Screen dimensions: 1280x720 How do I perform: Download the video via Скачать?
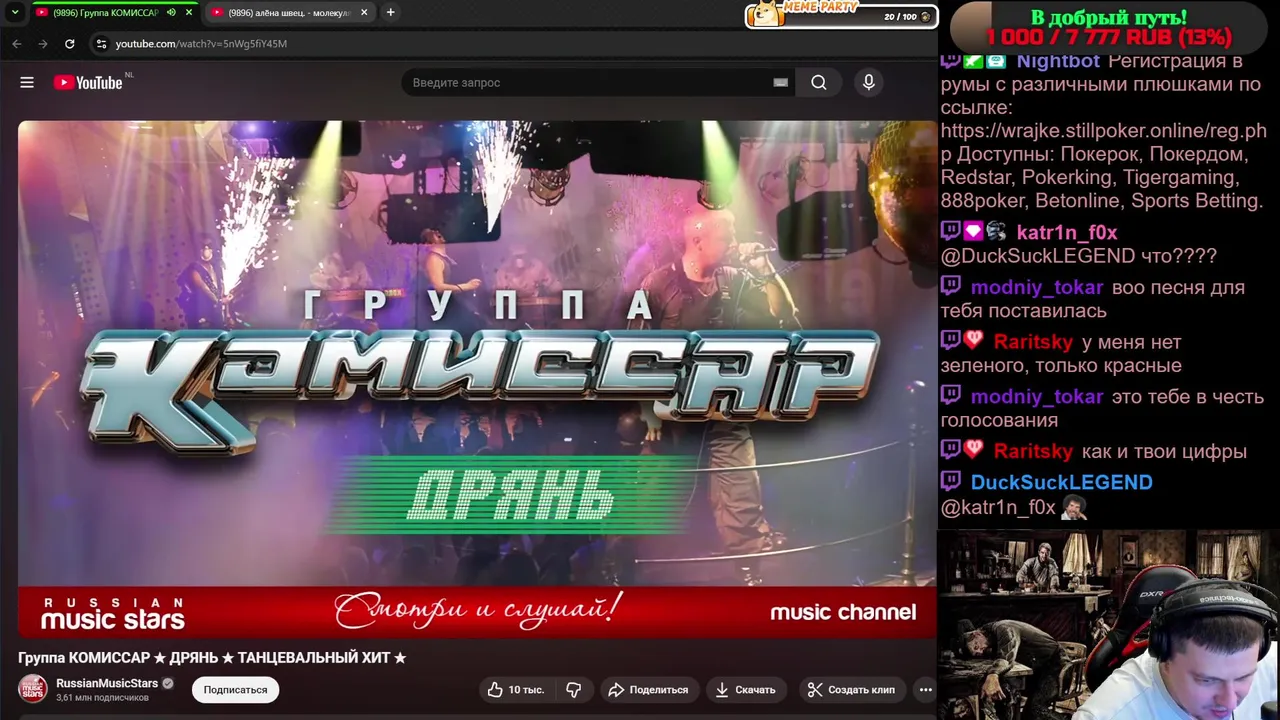click(745, 690)
